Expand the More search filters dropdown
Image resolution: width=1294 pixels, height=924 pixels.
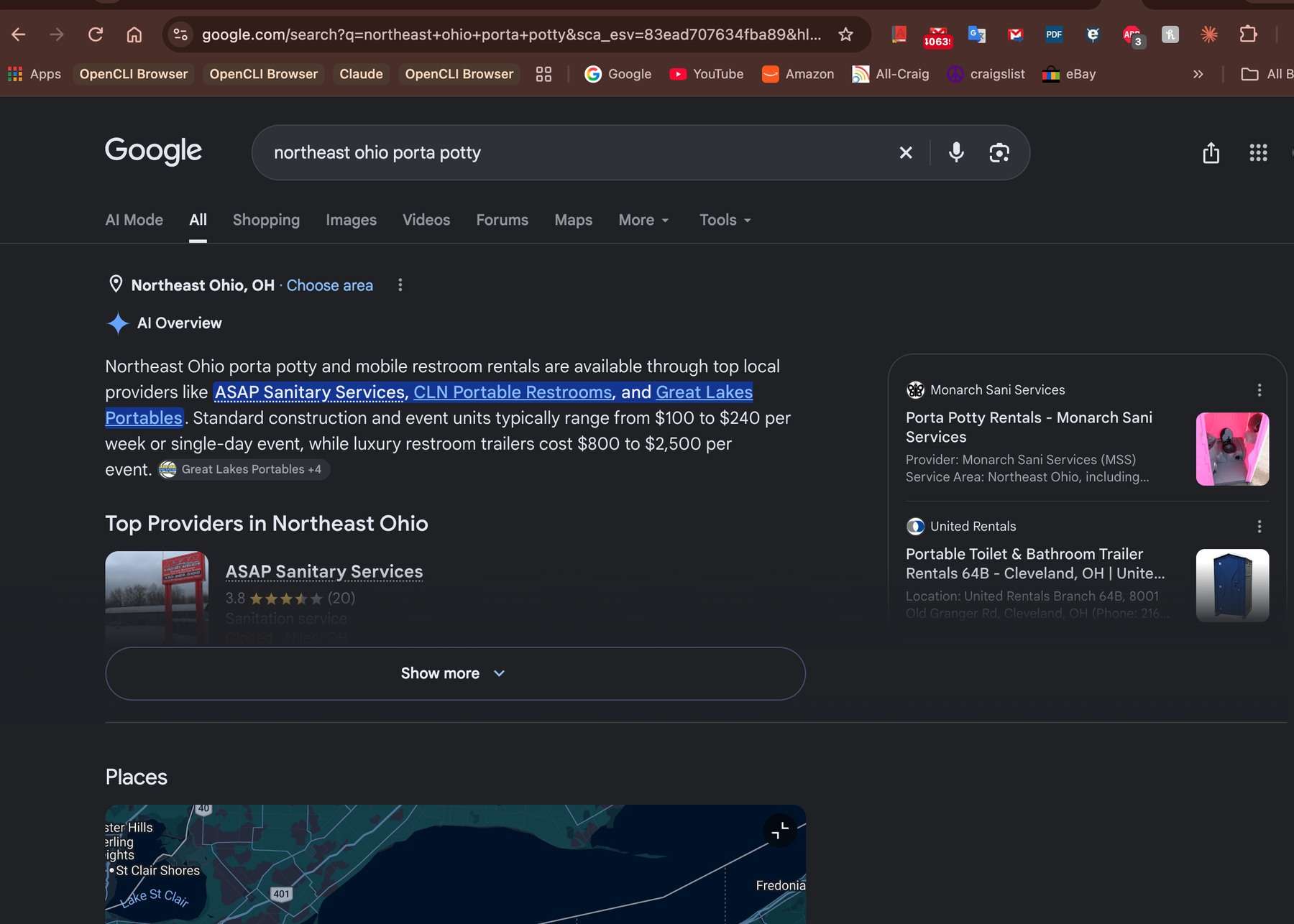(644, 220)
